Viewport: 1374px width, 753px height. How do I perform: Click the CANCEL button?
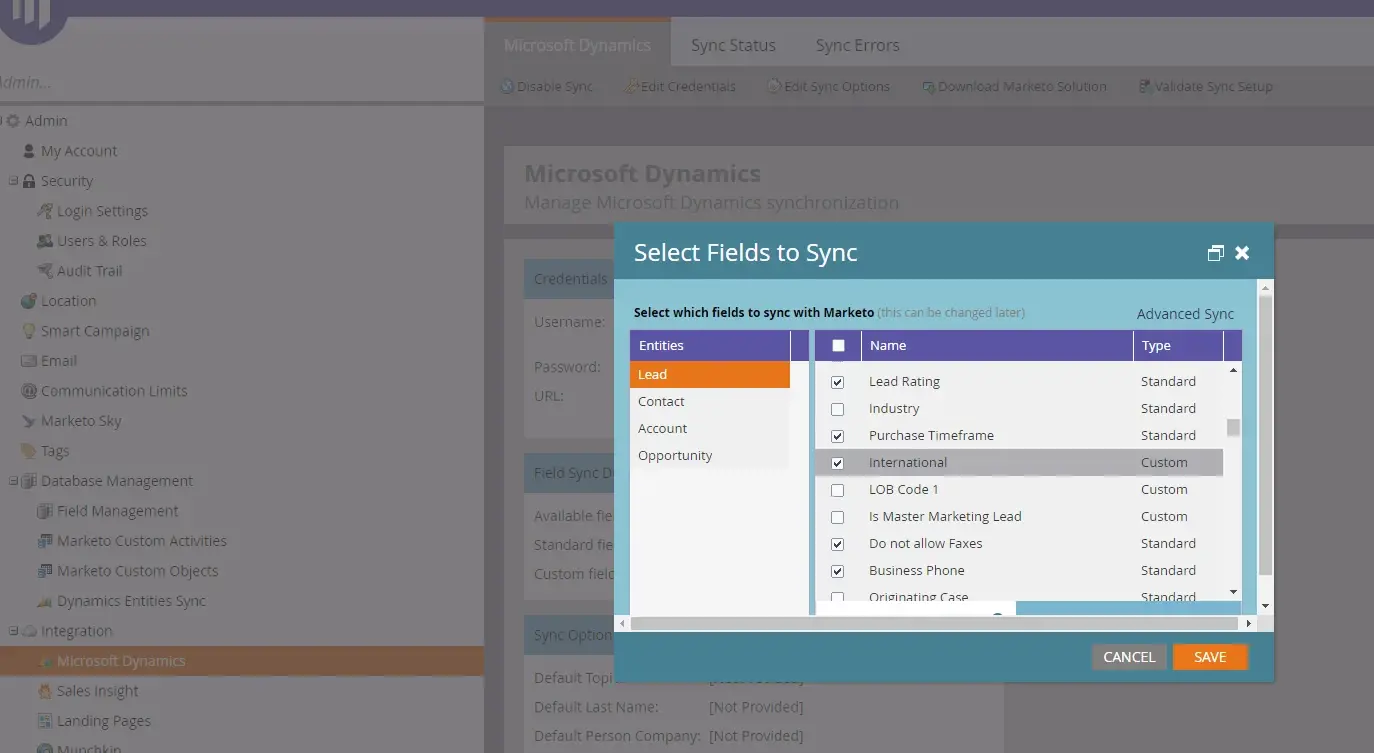click(x=1129, y=657)
